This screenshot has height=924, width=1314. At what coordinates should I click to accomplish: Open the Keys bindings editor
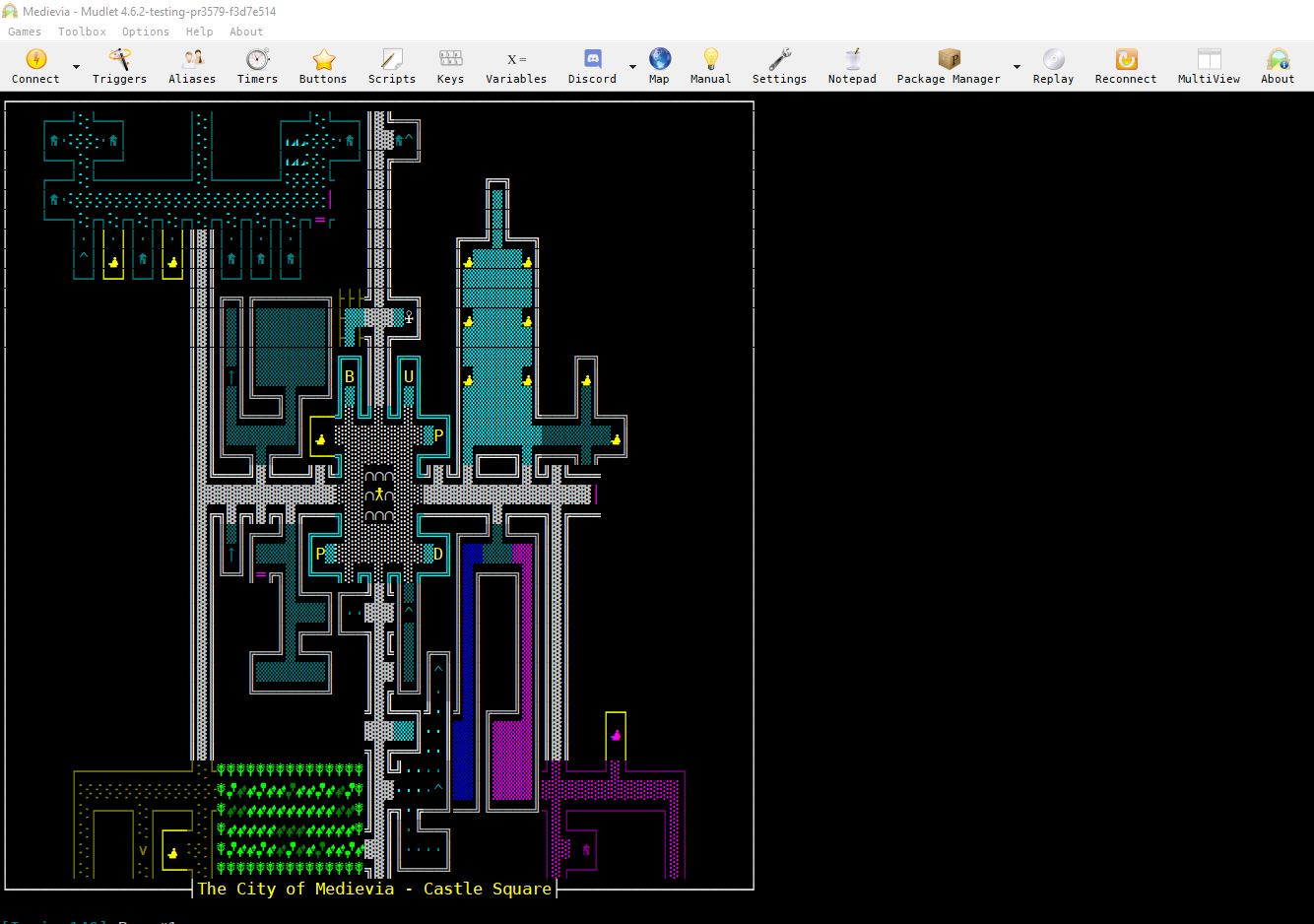(x=450, y=66)
